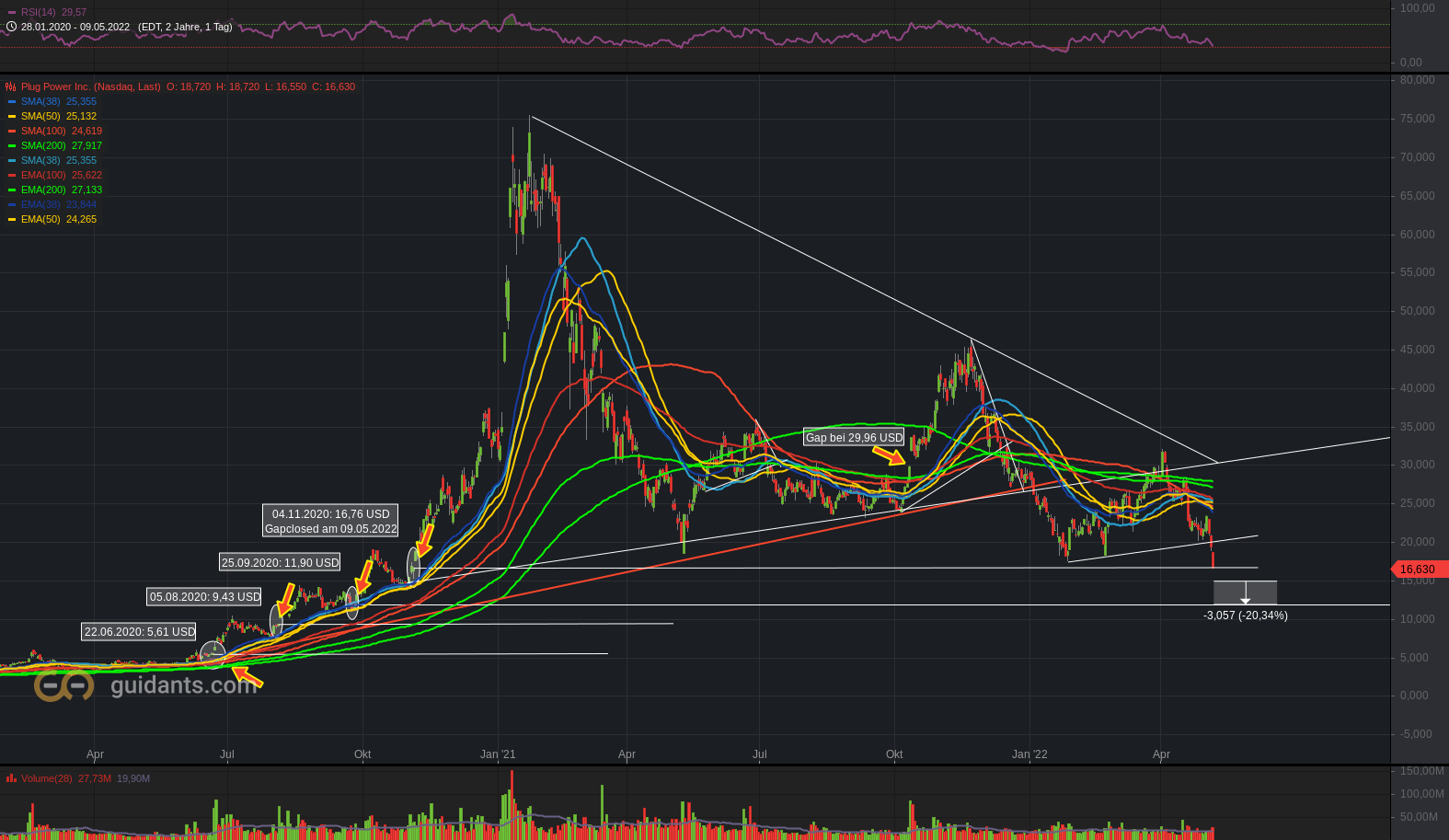Click the date range 28.01.2020 - 09.05.2022
The height and width of the screenshot is (840, 1449).
[75, 27]
